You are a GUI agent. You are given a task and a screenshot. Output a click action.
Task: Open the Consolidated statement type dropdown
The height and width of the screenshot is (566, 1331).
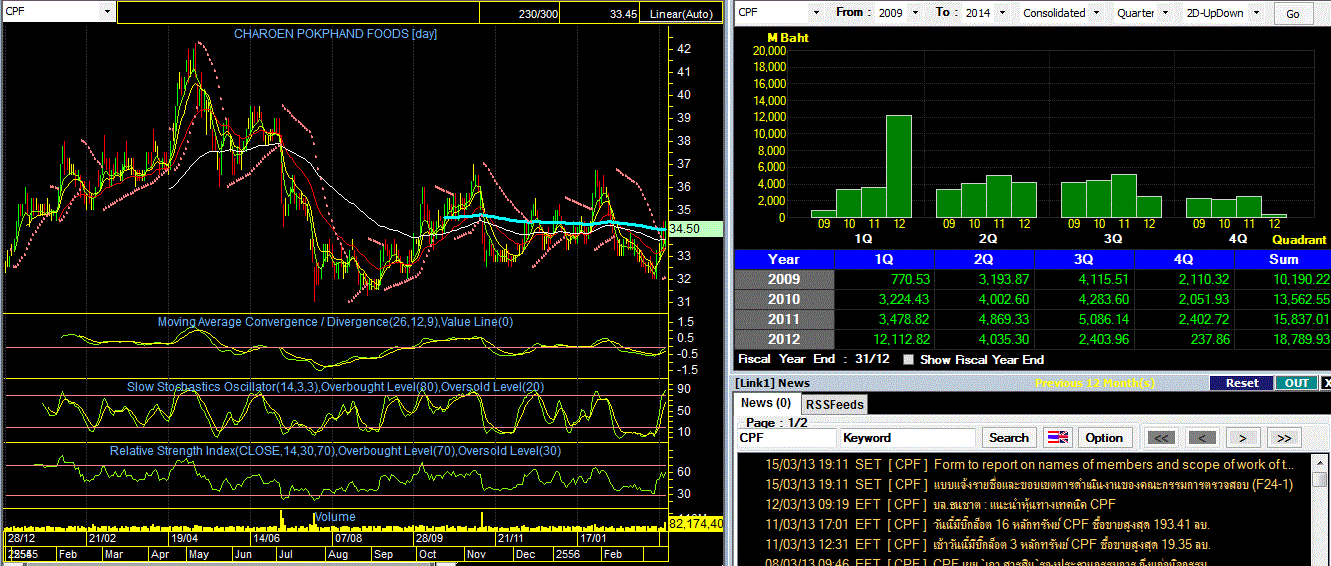tap(1061, 13)
